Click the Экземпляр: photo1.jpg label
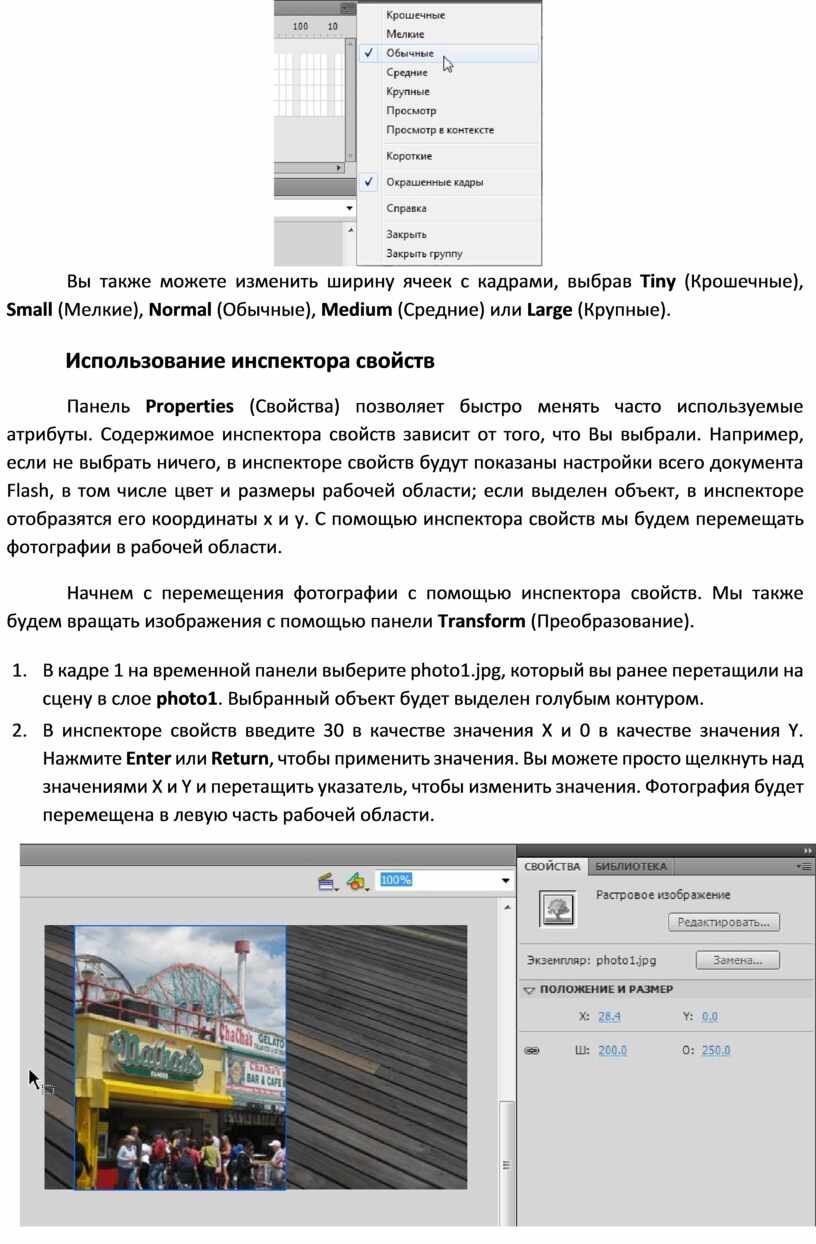Image resolution: width=816 pixels, height=1244 pixels. [x=592, y=960]
